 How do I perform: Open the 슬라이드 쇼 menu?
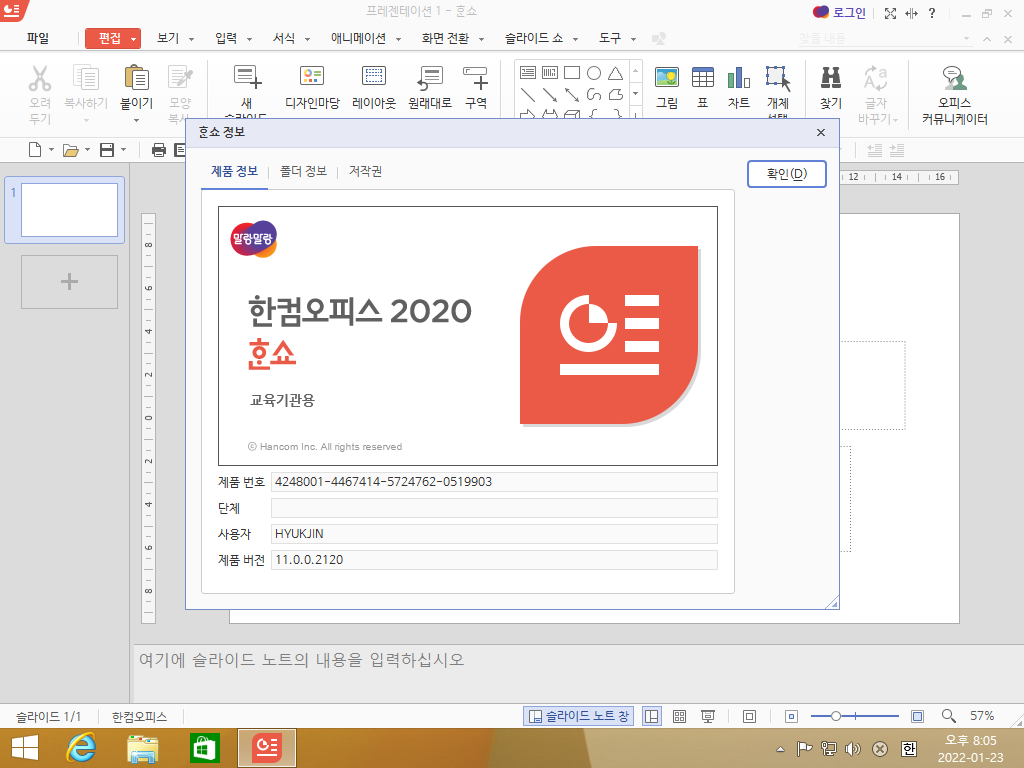coord(534,39)
